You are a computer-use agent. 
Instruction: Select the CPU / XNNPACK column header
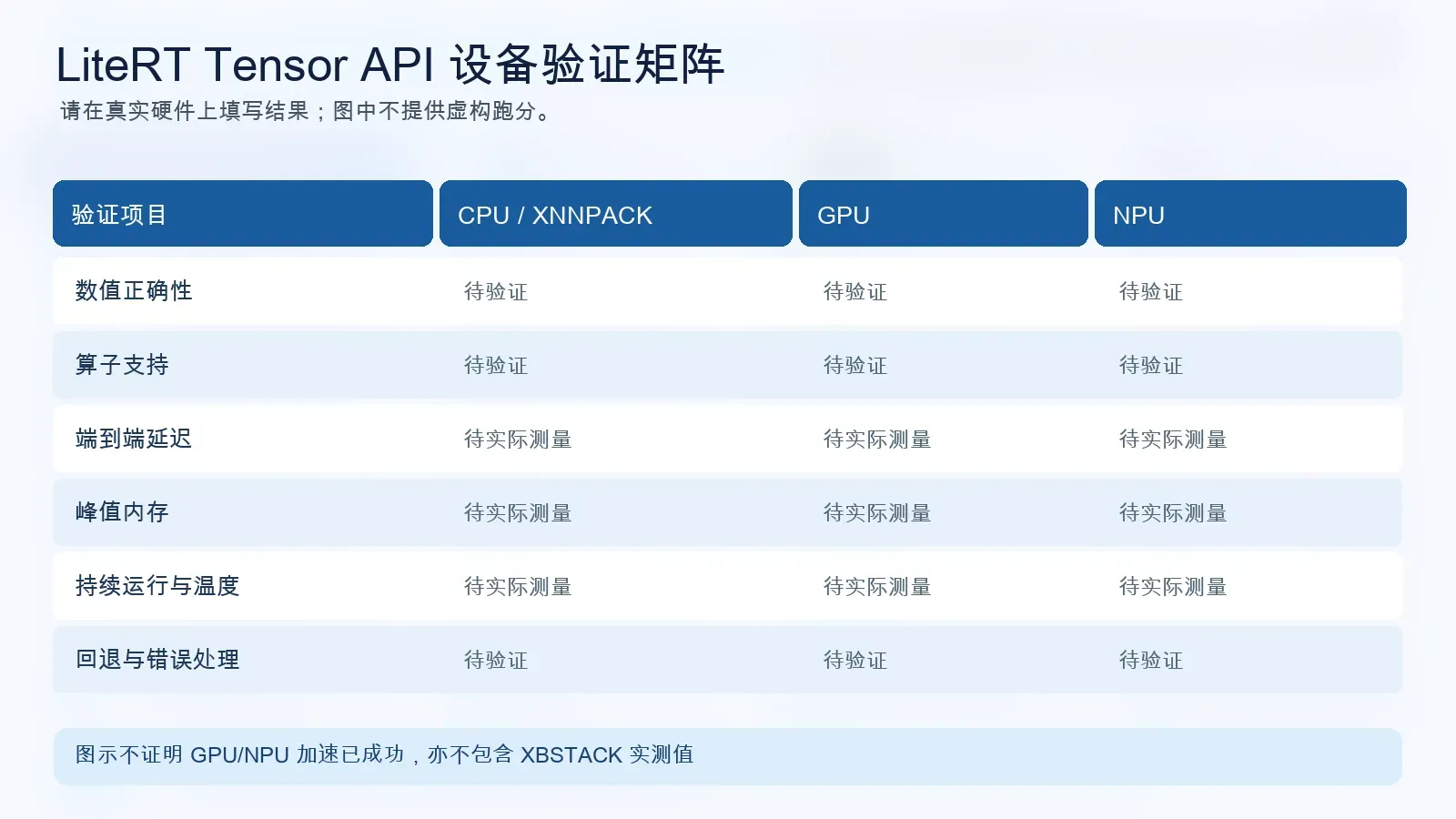(616, 214)
